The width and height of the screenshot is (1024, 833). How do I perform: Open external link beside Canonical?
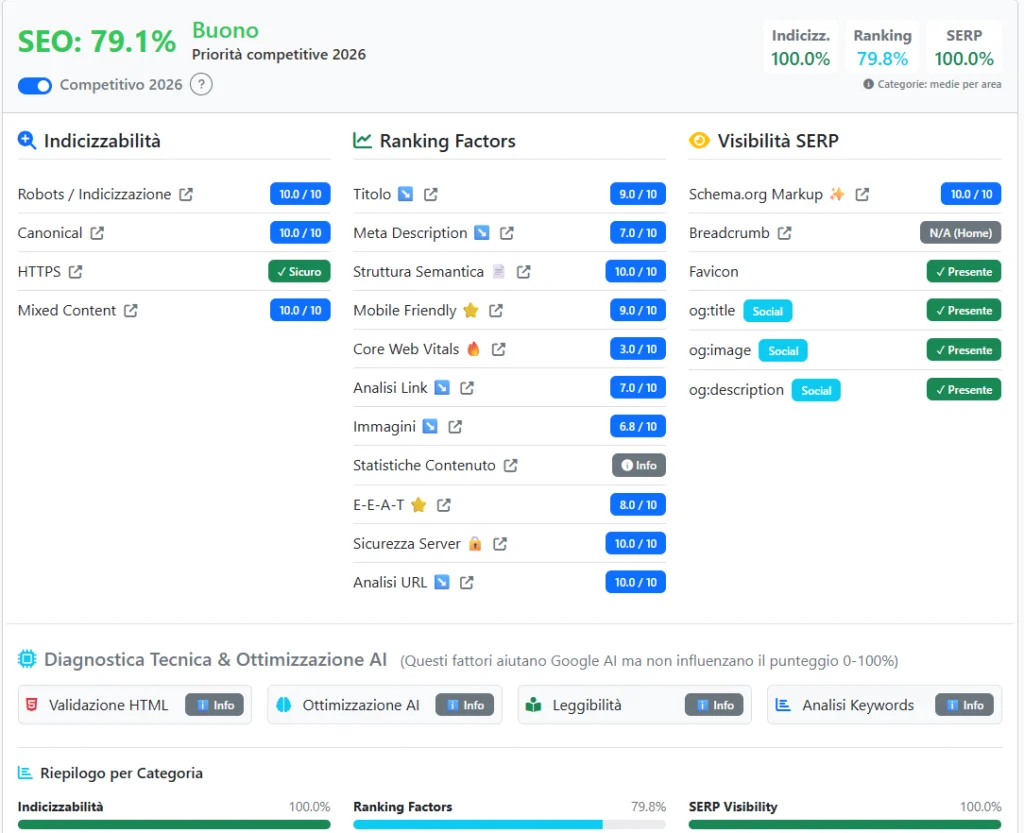pos(96,232)
